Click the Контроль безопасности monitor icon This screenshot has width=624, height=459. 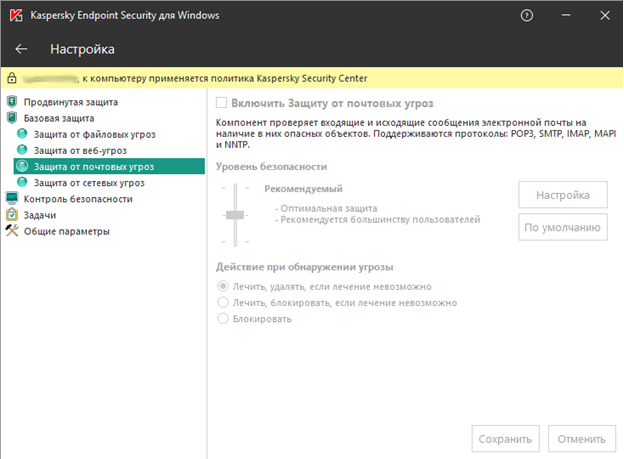[12, 199]
